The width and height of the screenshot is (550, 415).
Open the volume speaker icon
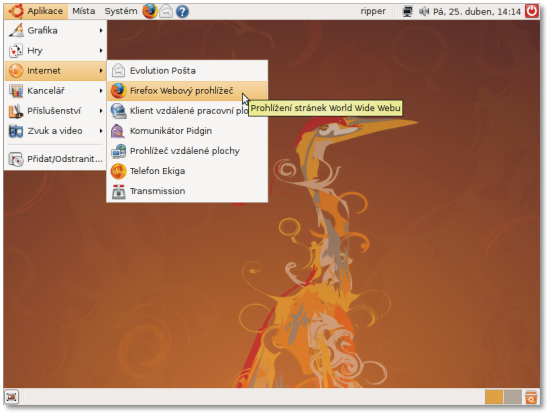coord(424,12)
